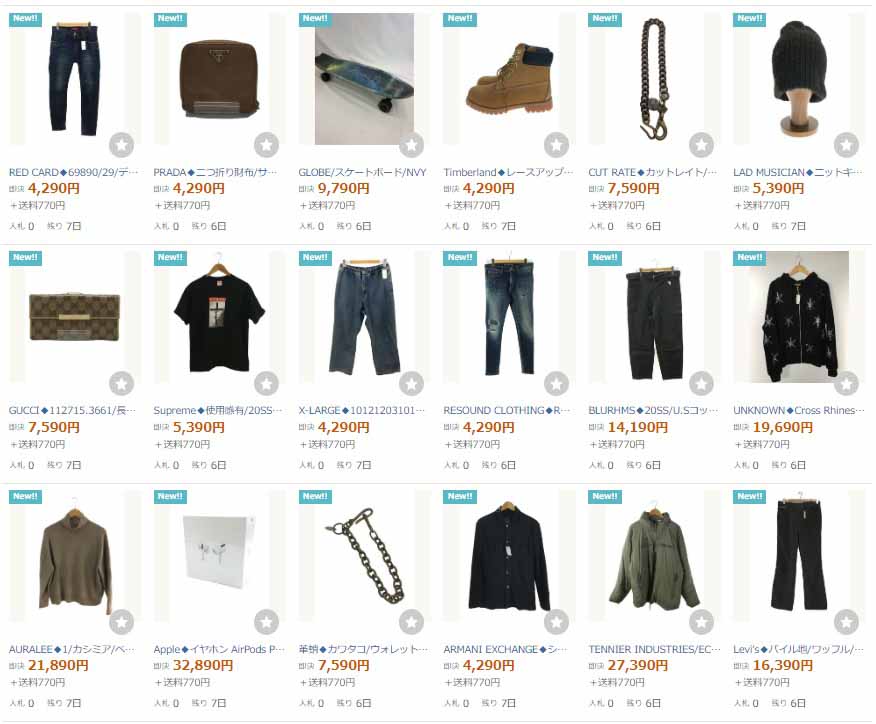The width and height of the screenshot is (876, 724).
Task: Favorite the Timberland boots via star
Action: (x=556, y=145)
